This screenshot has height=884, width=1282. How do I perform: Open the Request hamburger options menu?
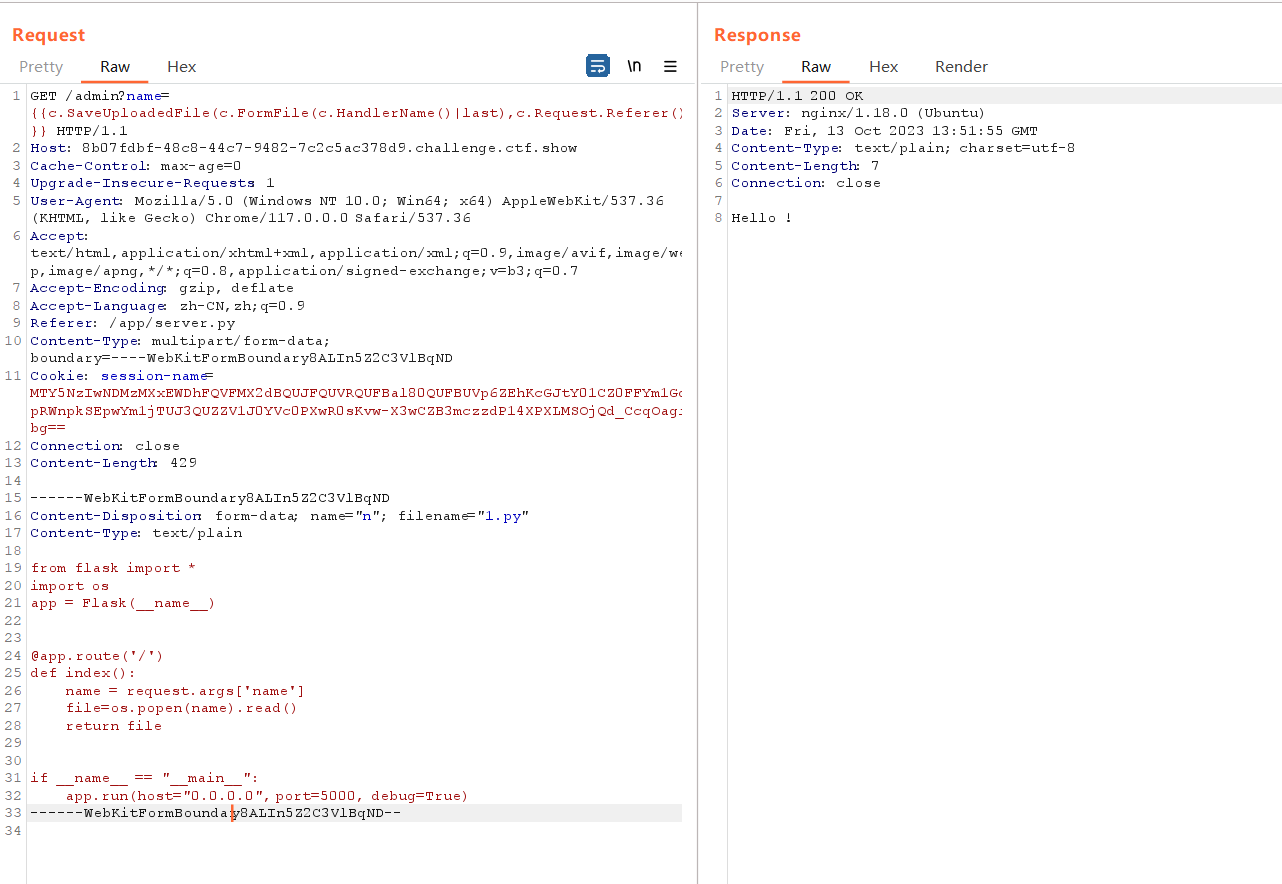point(670,66)
